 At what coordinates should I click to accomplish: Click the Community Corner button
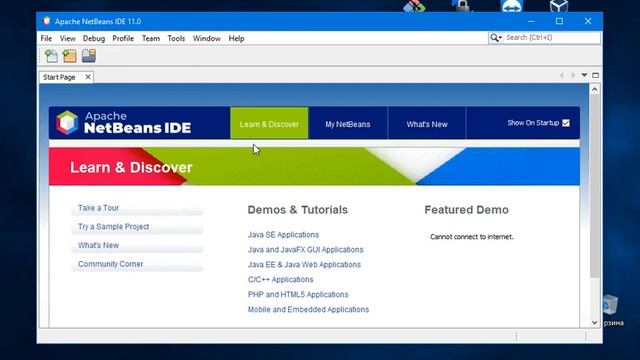click(x=137, y=264)
